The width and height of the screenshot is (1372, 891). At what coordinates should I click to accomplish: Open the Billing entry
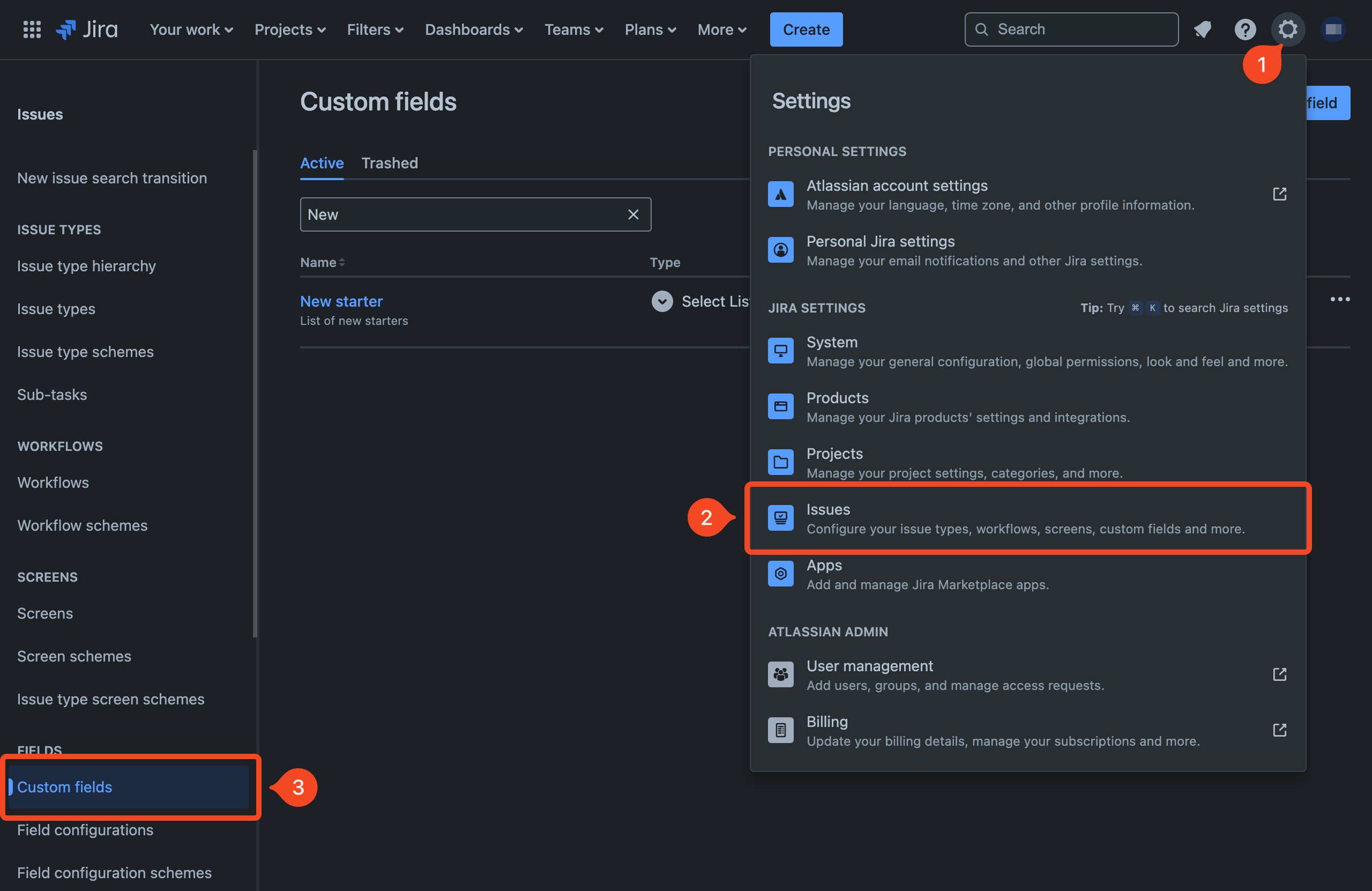(x=1027, y=730)
